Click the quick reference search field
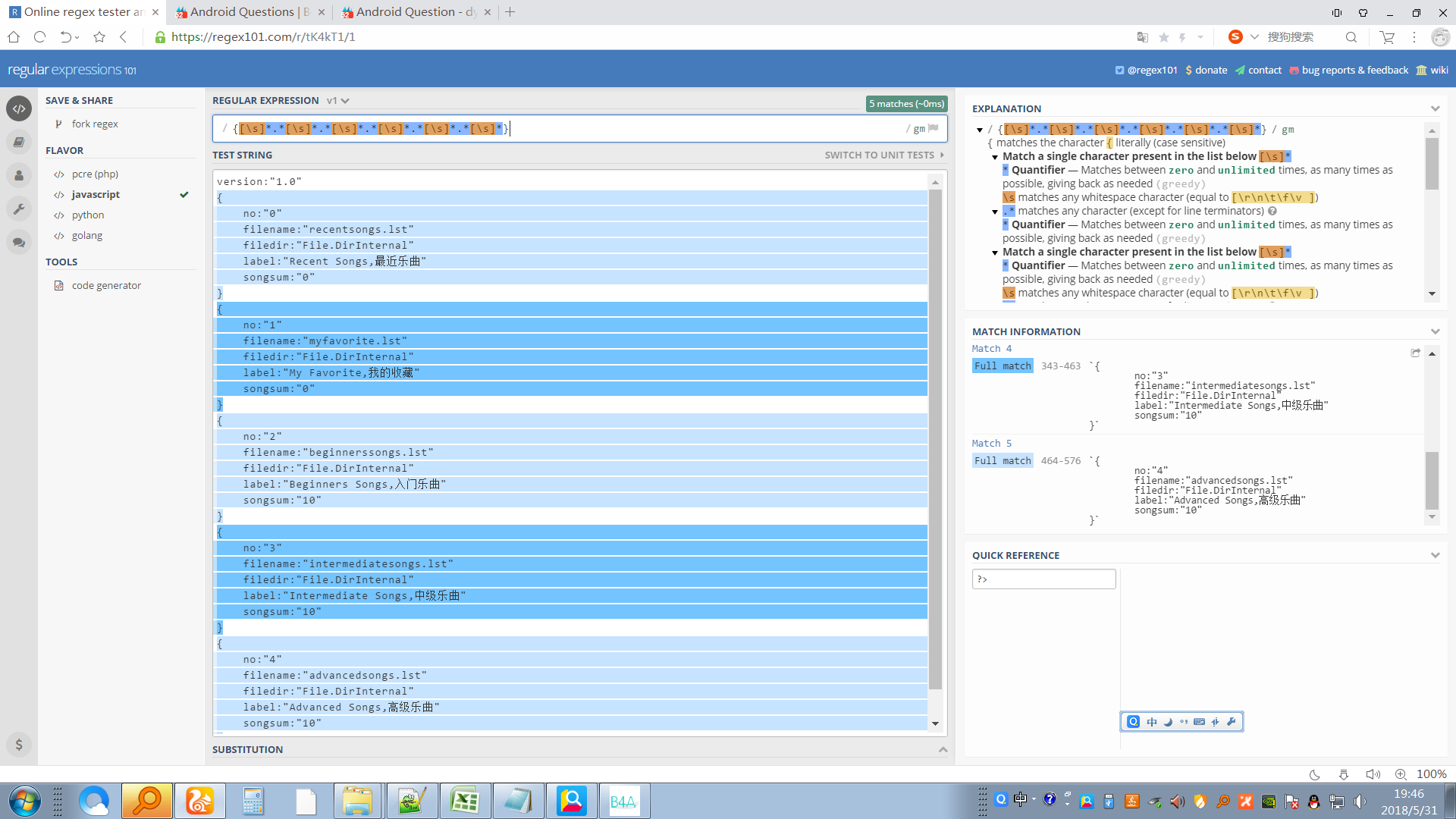The image size is (1456, 819). point(1043,579)
